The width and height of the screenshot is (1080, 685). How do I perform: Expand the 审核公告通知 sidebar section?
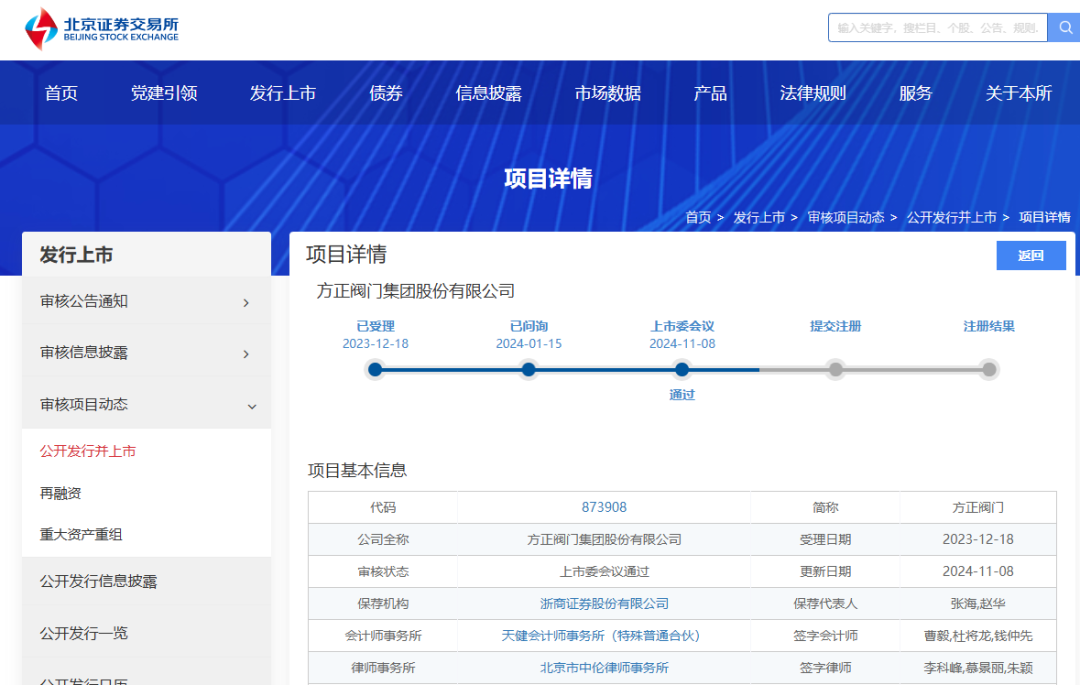pyautogui.click(x=146, y=301)
